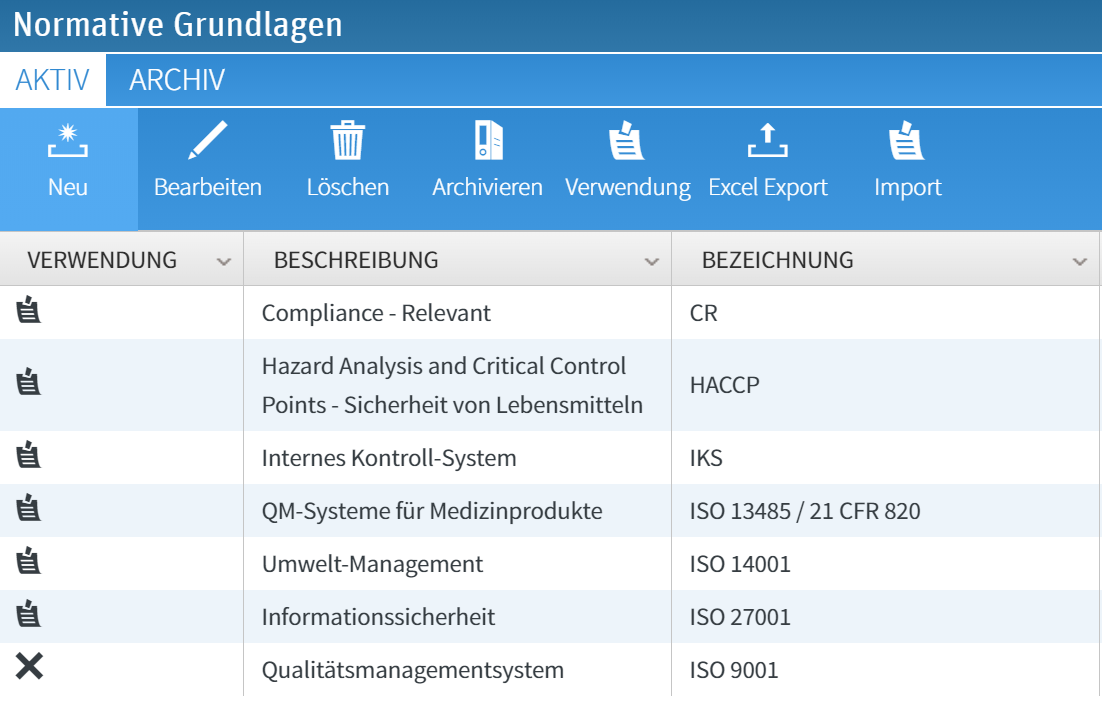
Task: Select the AKTIV tab
Action: pos(52,80)
